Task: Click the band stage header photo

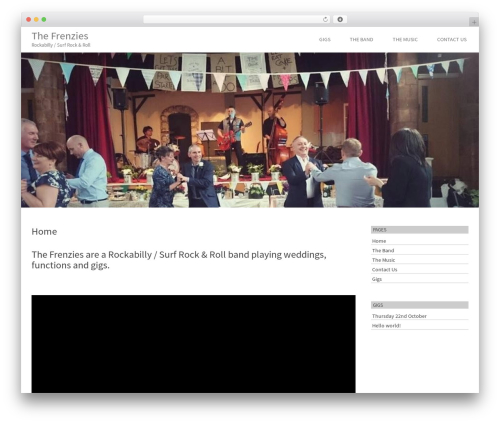Action: (x=250, y=130)
